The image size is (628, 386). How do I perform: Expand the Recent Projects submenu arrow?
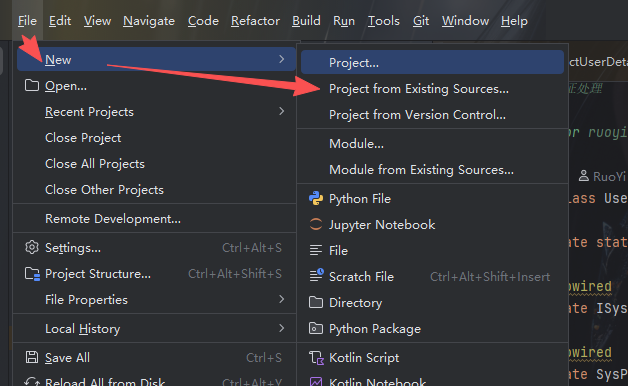pos(282,111)
